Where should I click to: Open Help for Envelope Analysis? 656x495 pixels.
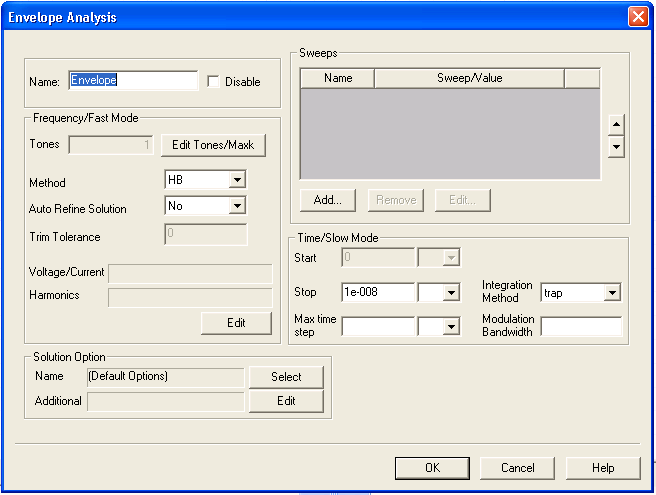pyautogui.click(x=603, y=468)
